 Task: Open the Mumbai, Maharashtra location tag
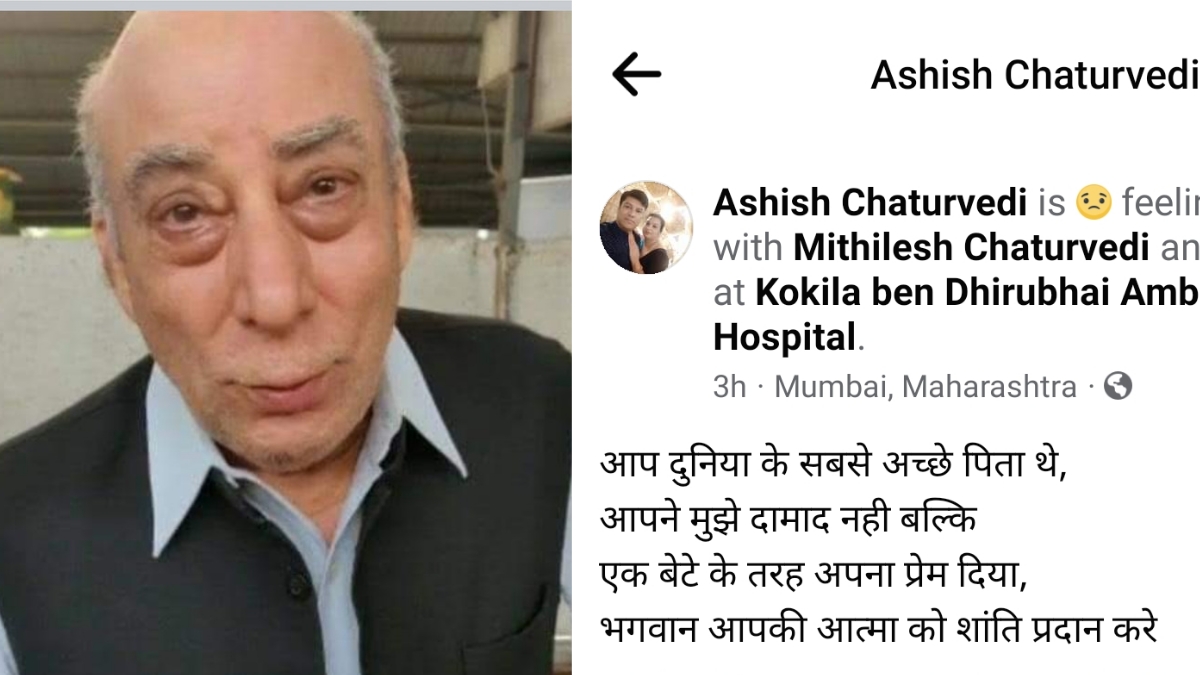point(926,387)
